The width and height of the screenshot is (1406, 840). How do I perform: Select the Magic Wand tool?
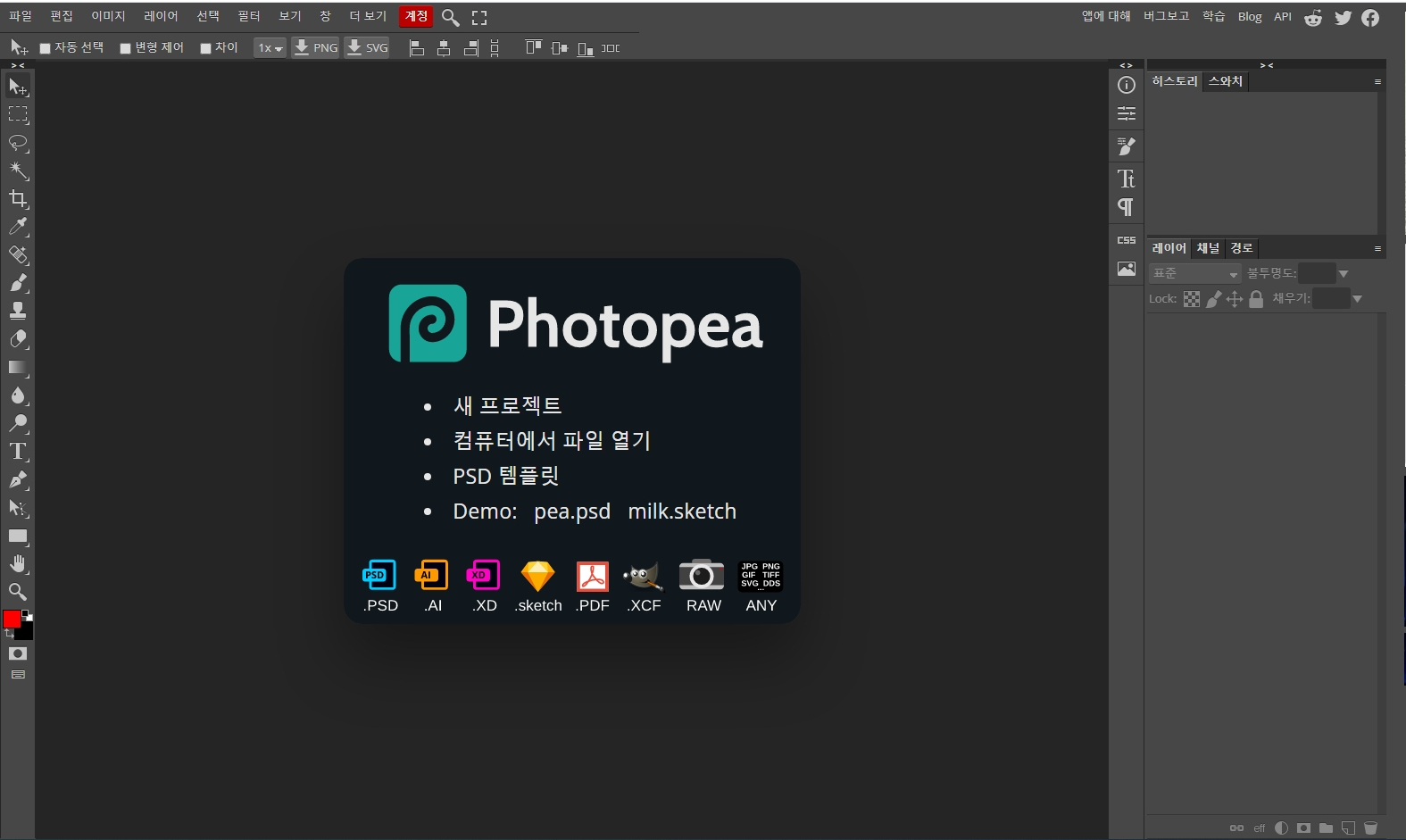(x=18, y=170)
